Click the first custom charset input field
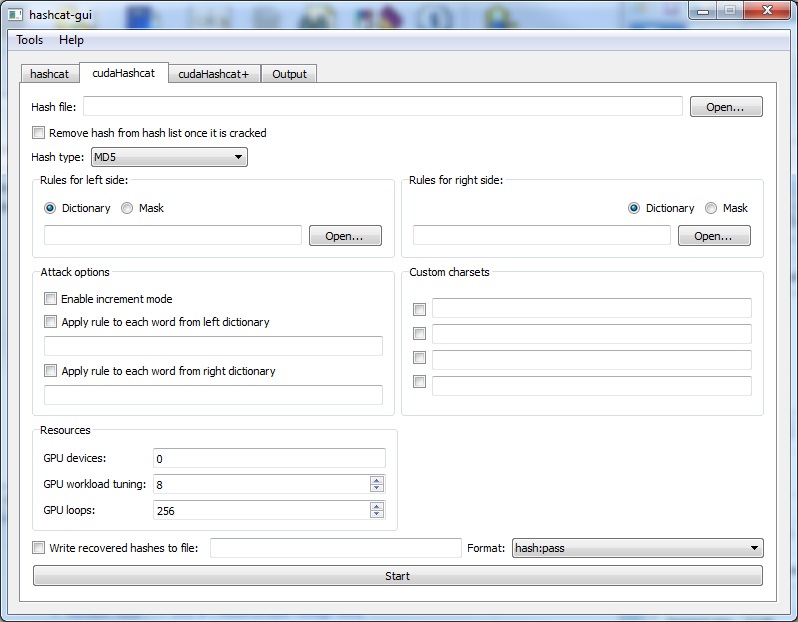798x622 pixels. [591, 308]
